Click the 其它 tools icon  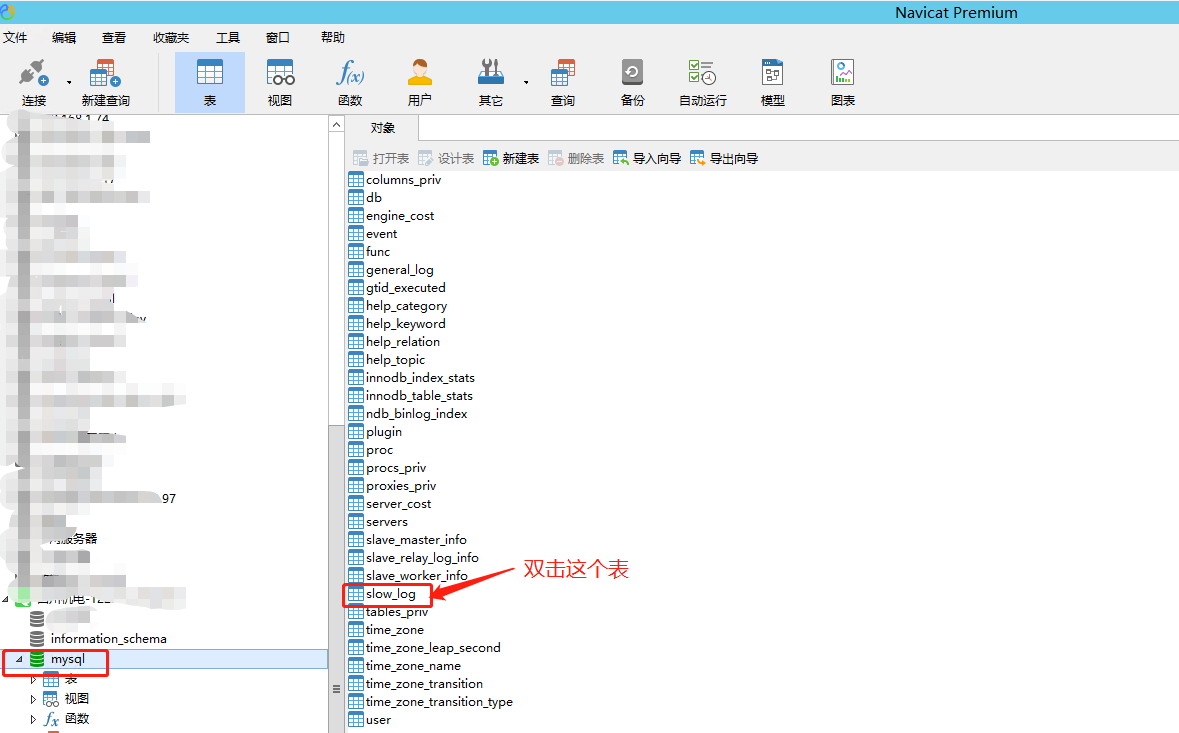[491, 83]
